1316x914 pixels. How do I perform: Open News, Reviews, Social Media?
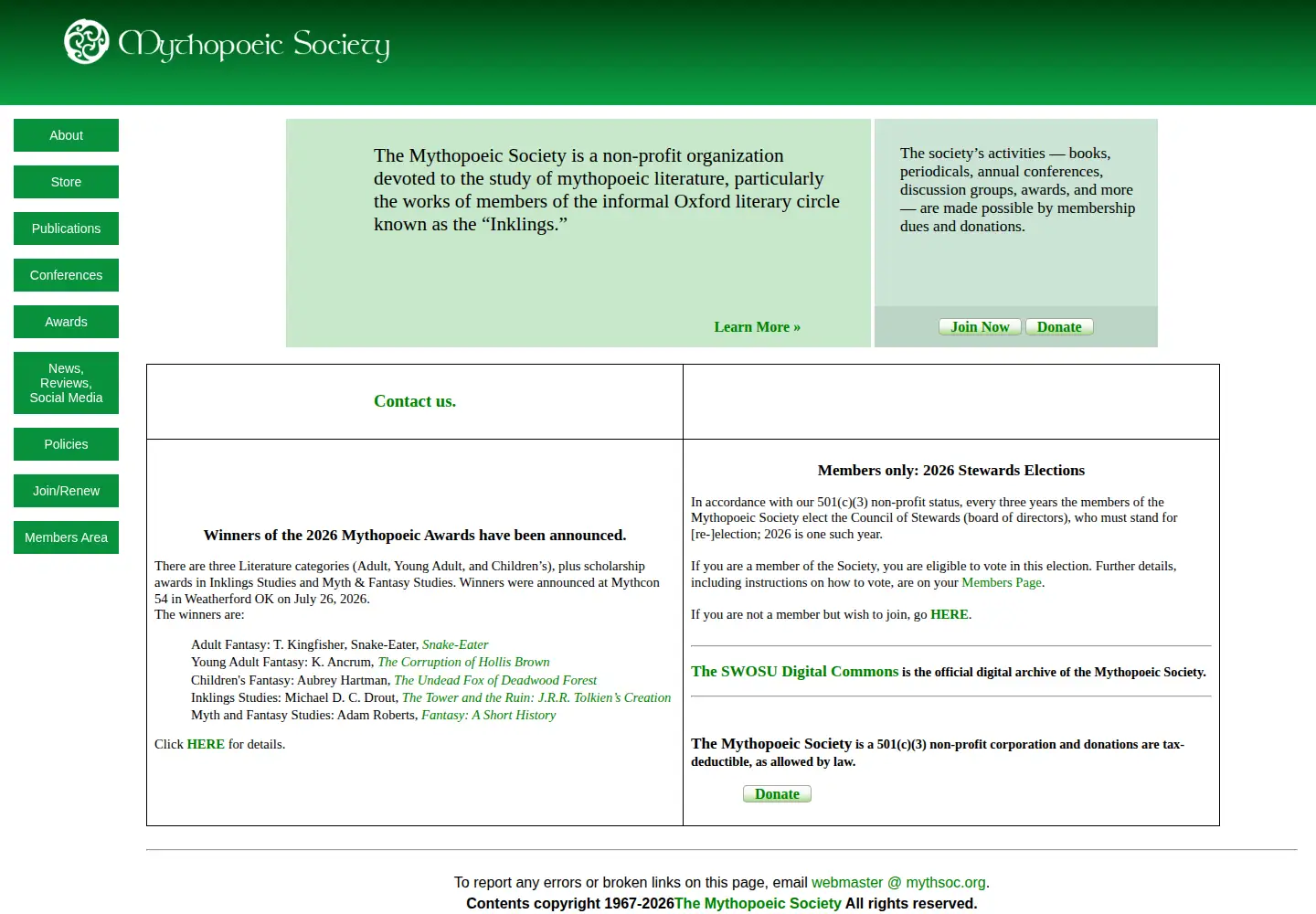[x=66, y=383]
